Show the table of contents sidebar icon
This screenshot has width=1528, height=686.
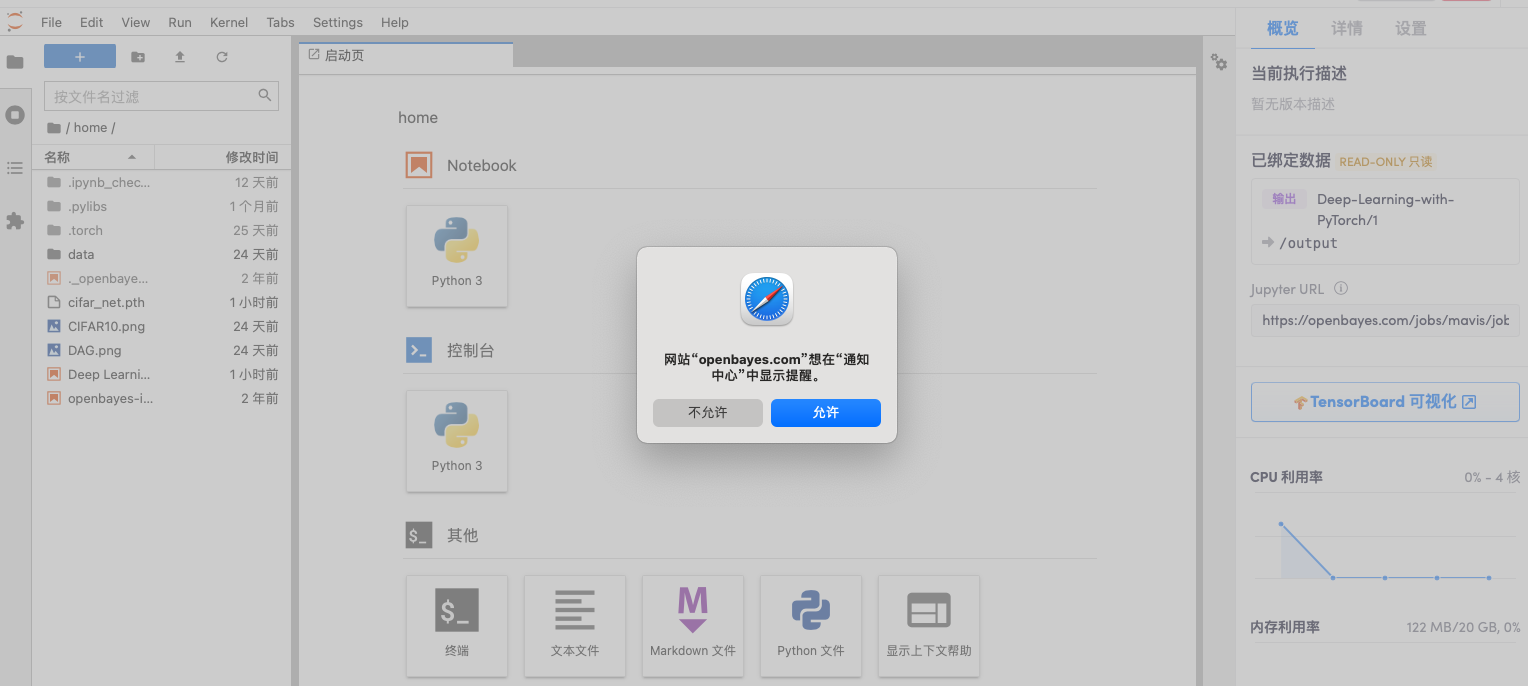click(x=15, y=168)
